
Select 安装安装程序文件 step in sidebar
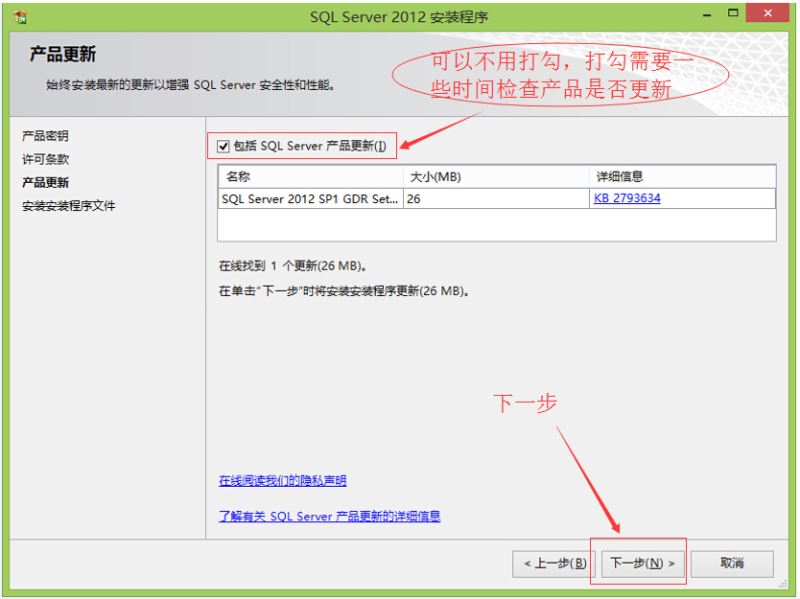point(68,206)
